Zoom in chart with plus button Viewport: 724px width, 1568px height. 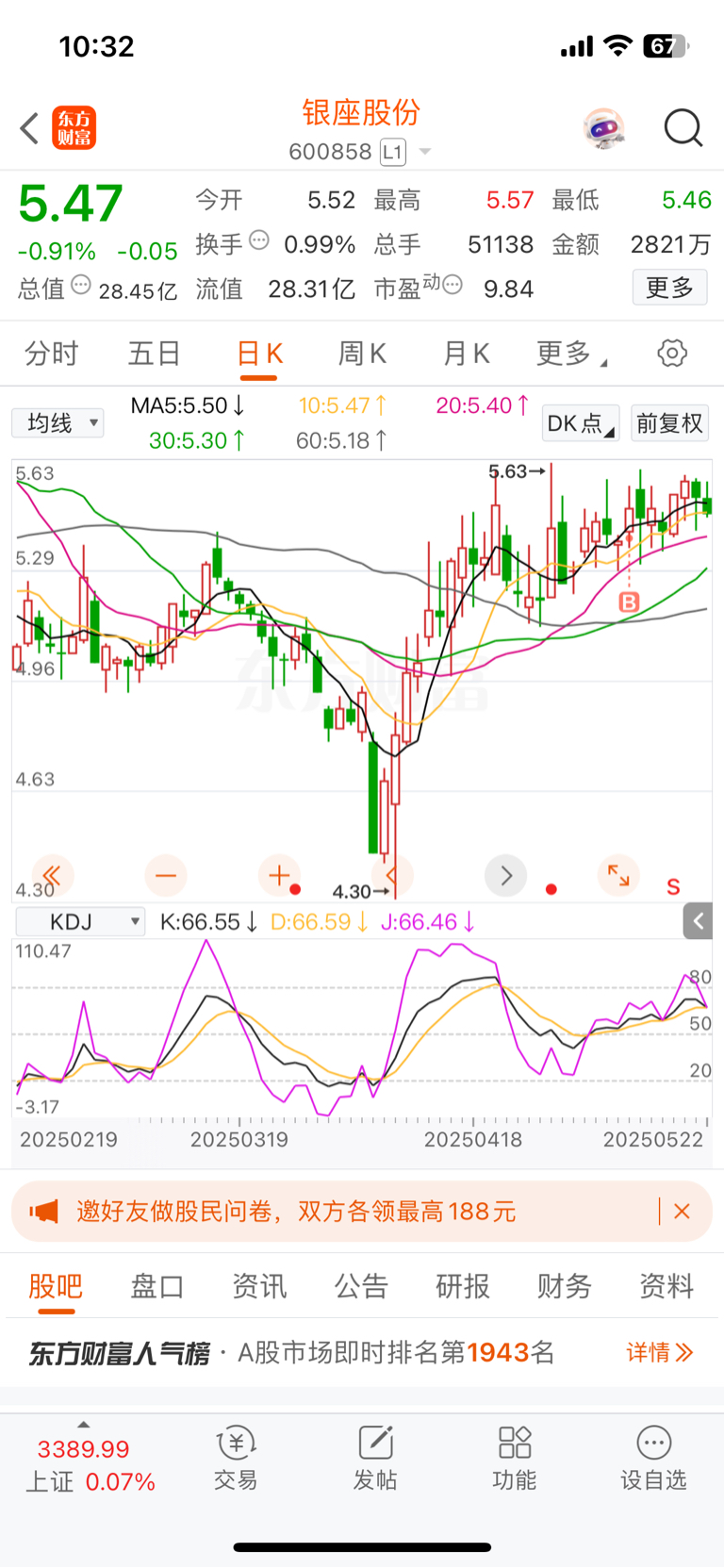click(279, 876)
